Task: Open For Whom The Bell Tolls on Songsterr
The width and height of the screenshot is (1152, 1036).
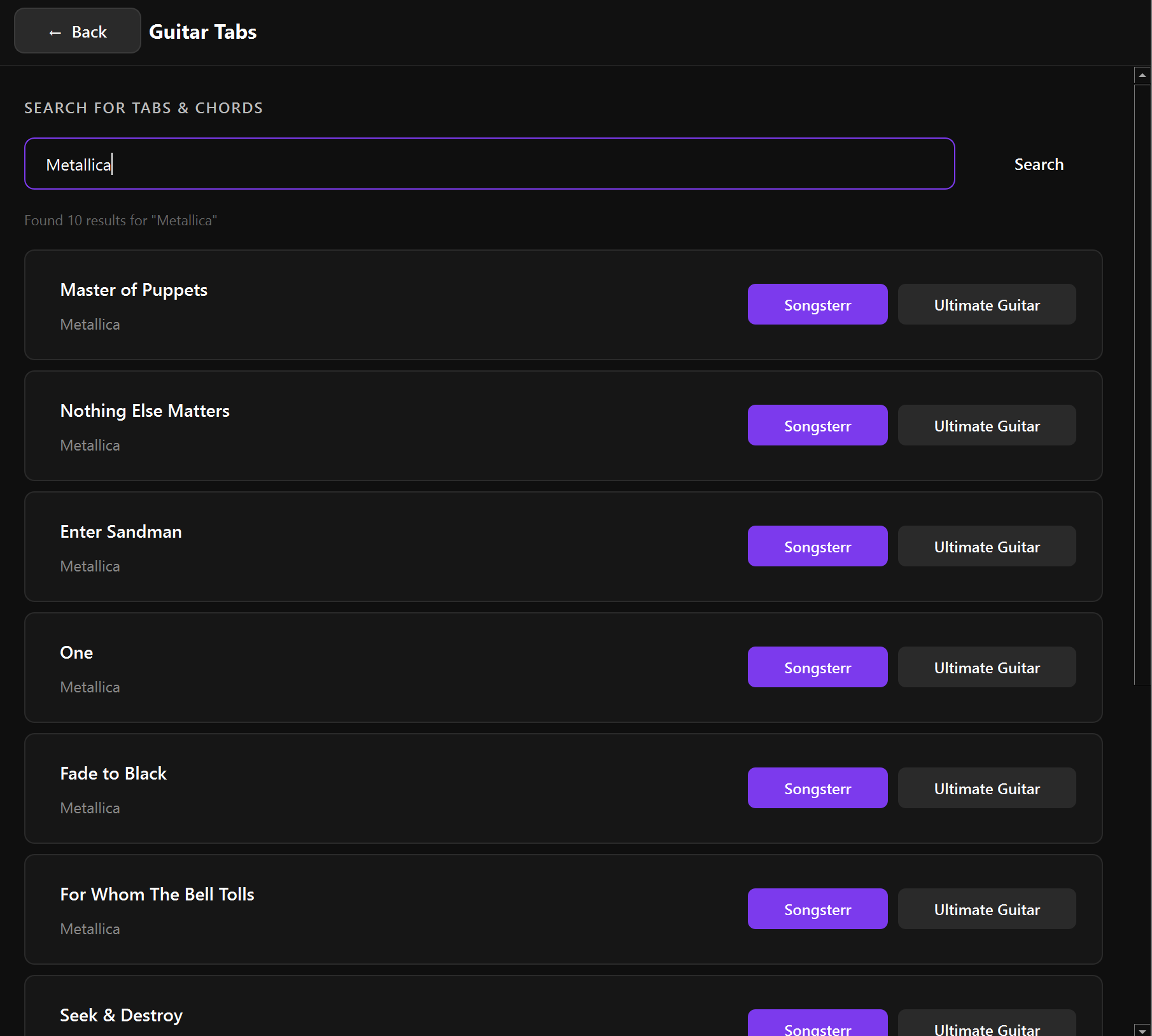Action: (817, 909)
